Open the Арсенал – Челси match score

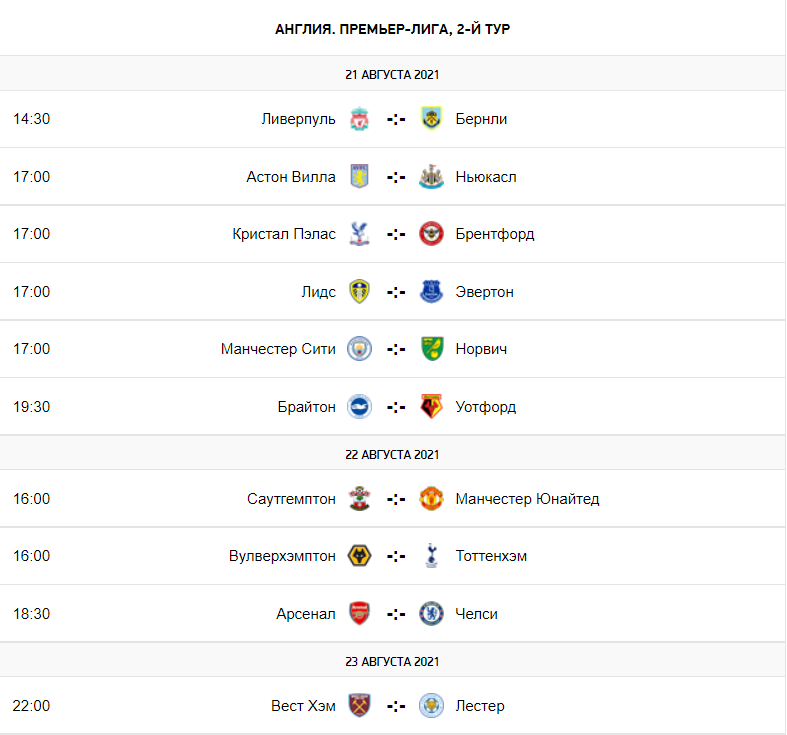click(x=396, y=614)
